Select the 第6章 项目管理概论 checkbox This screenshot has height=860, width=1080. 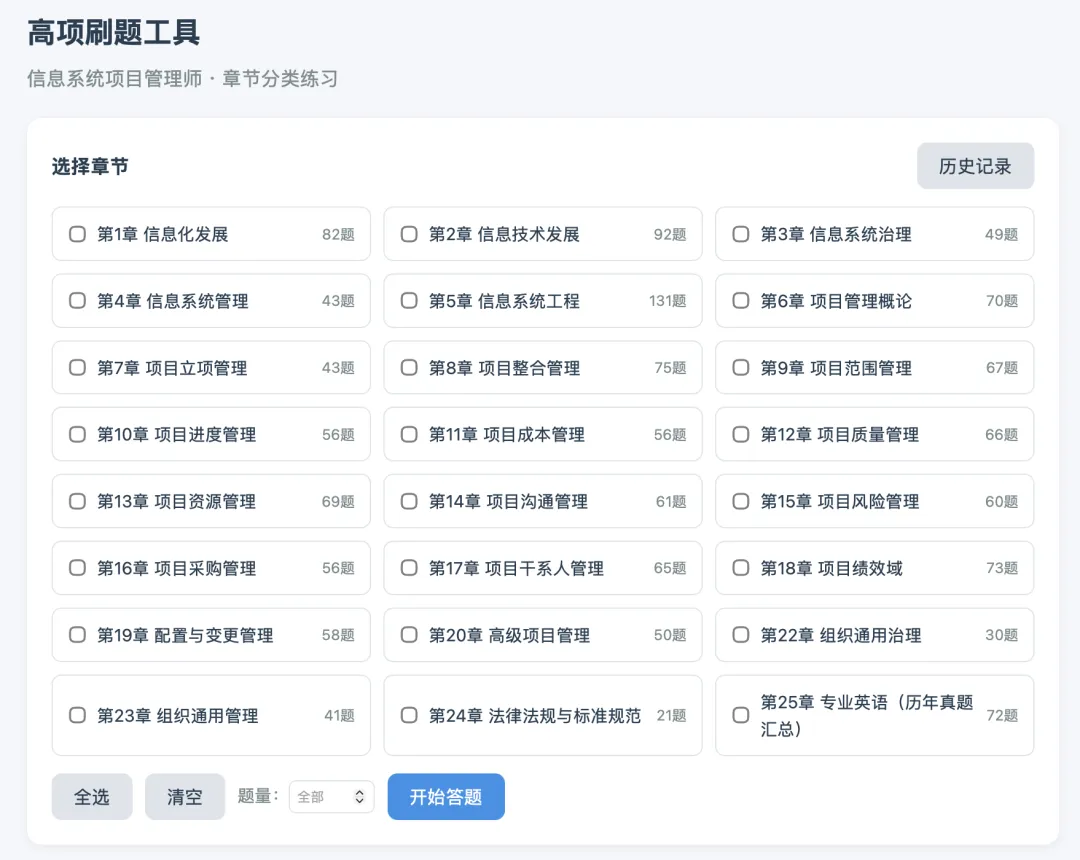click(740, 301)
